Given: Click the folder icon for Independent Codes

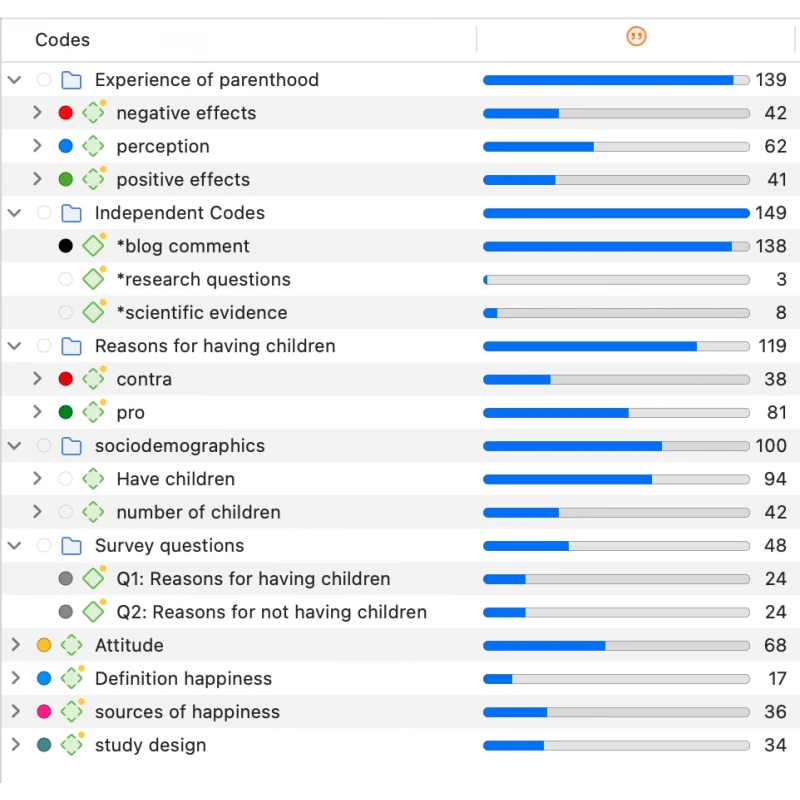Looking at the screenshot, I should click(71, 213).
